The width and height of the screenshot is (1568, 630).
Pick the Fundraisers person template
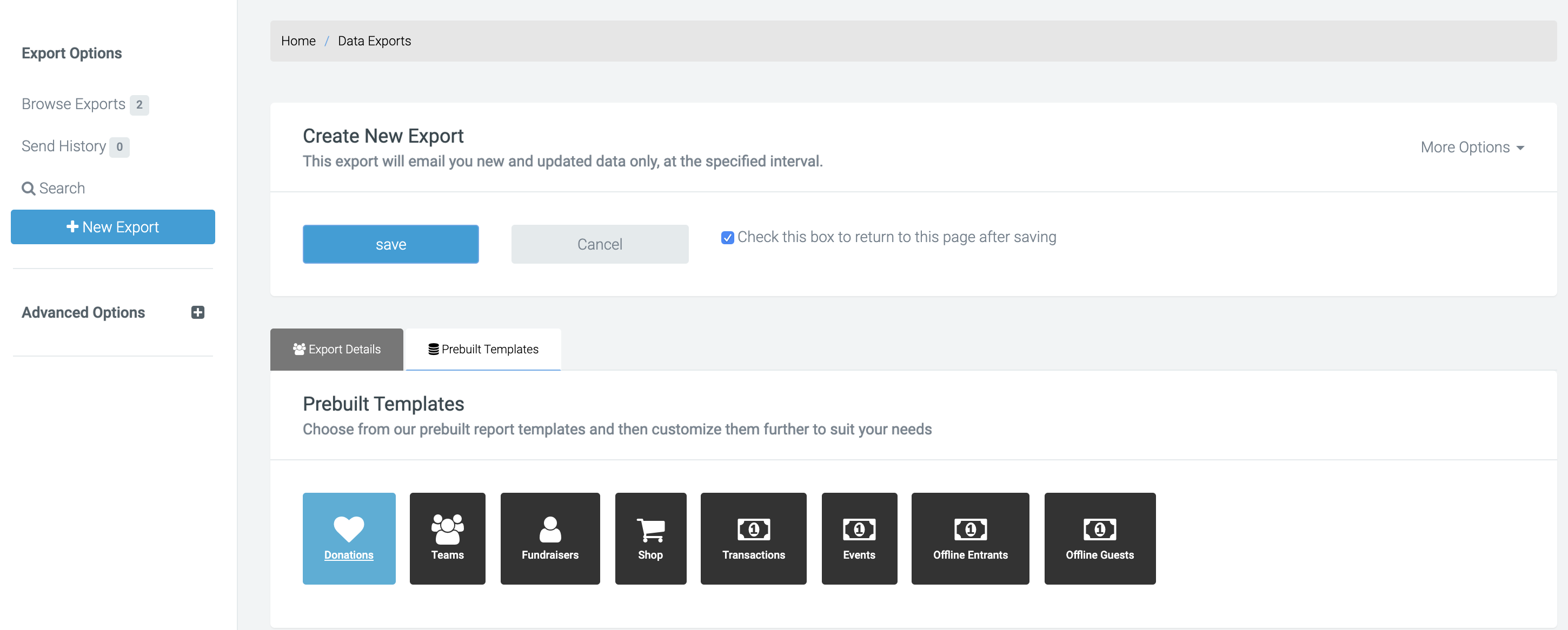[x=550, y=538]
